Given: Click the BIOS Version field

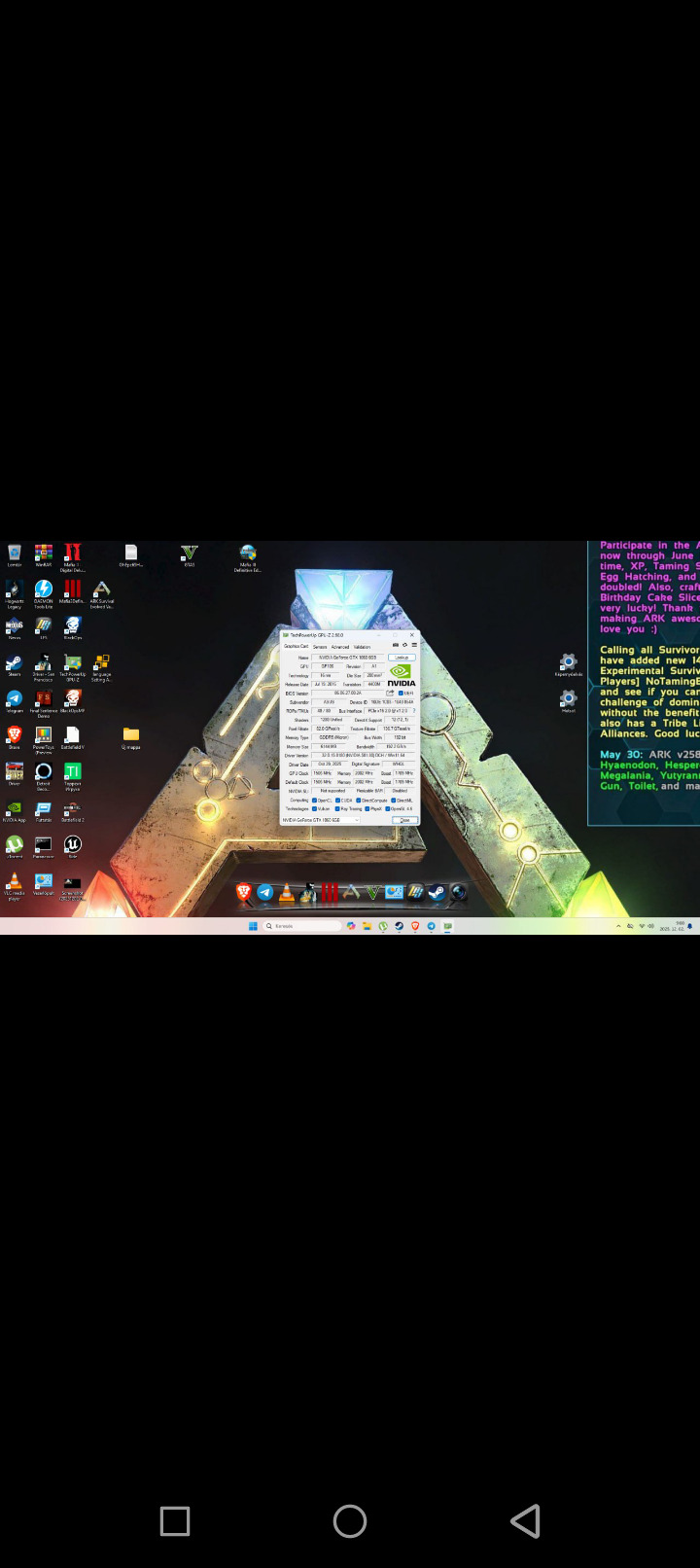Looking at the screenshot, I should (x=348, y=693).
